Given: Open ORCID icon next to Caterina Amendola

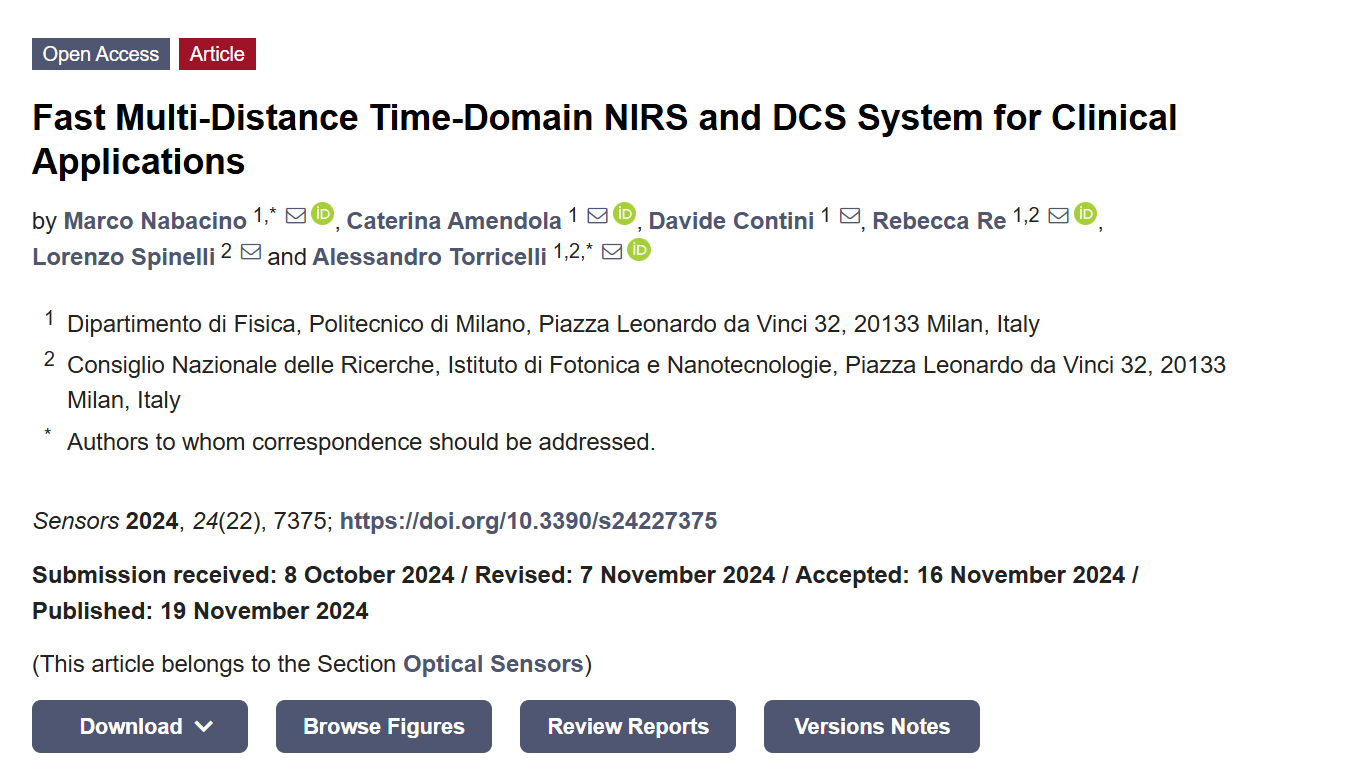Looking at the screenshot, I should click(624, 214).
